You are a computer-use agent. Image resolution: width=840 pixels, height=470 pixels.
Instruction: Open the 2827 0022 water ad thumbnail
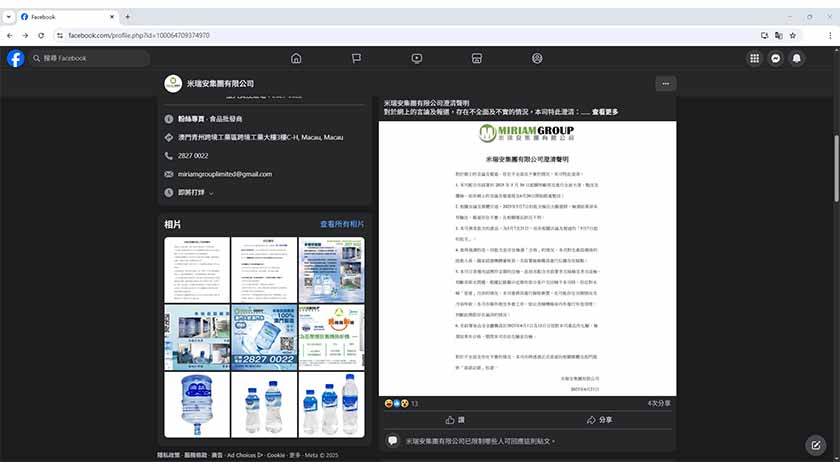click(264, 338)
